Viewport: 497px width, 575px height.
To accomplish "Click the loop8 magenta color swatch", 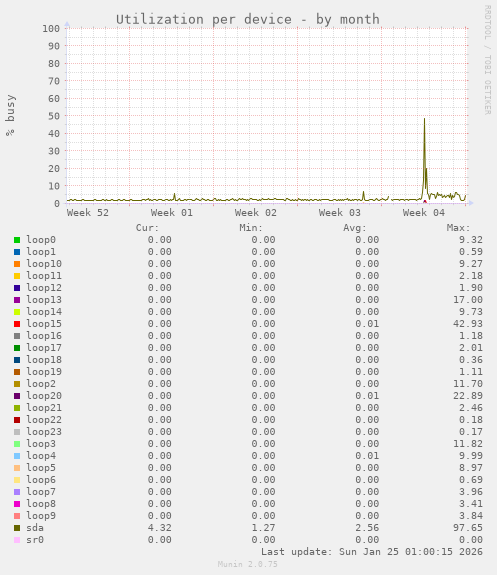I will click(17, 504).
